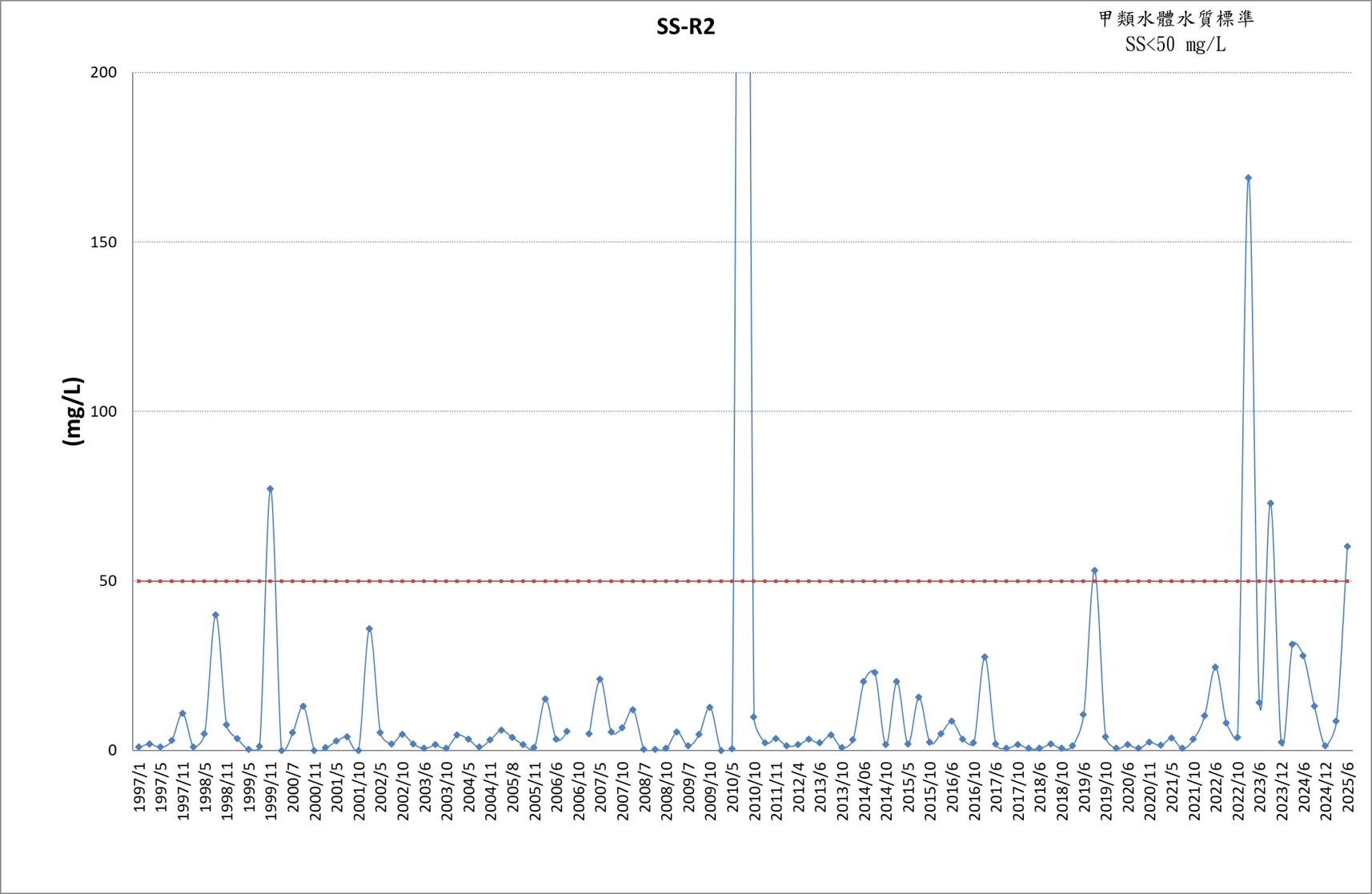1372x894 pixels.
Task: Click the 2002 peak marker near 36
Action: point(369,629)
